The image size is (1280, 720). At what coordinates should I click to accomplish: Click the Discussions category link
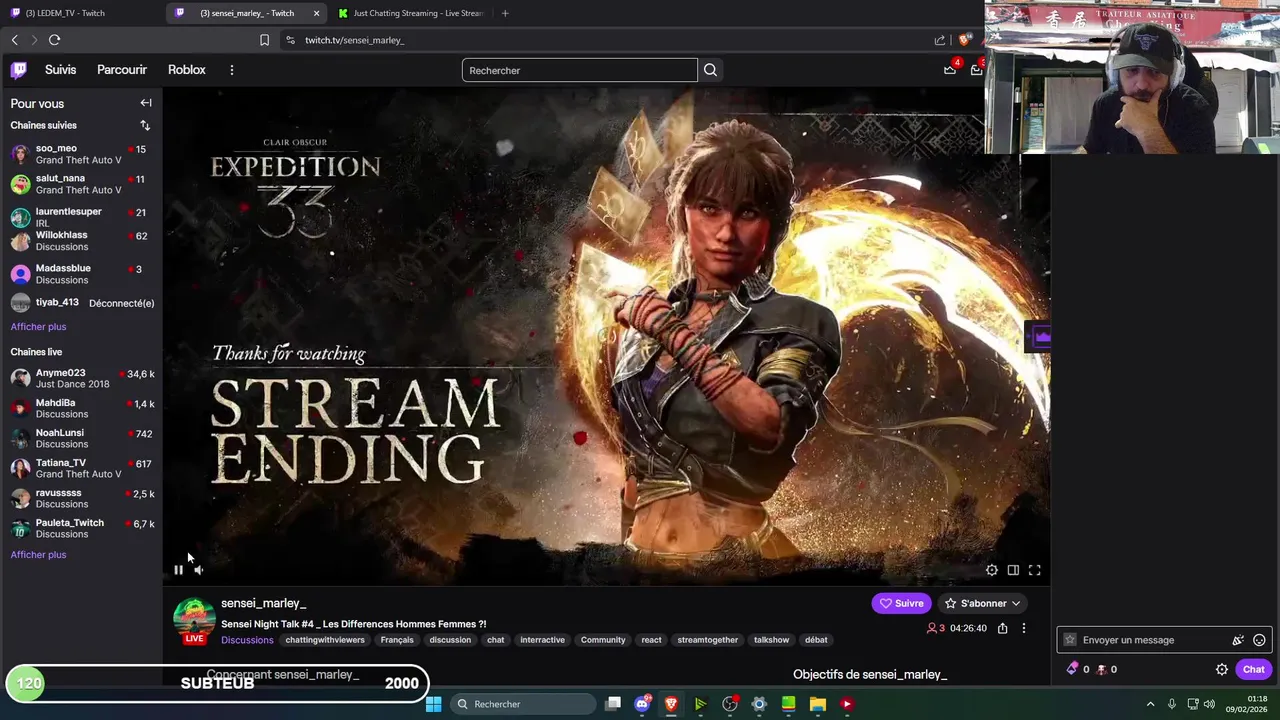(x=247, y=640)
